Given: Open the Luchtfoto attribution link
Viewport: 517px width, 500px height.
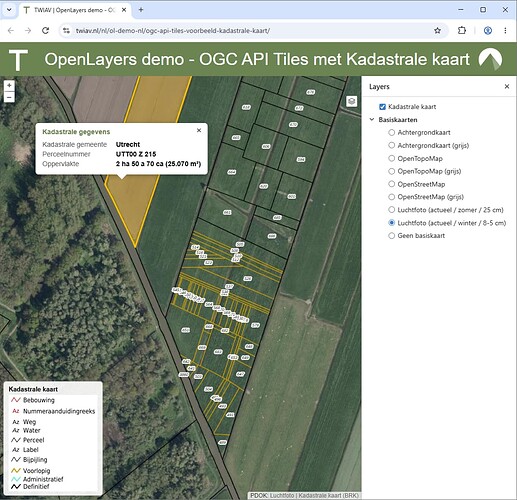Looking at the screenshot, I should point(282,496).
